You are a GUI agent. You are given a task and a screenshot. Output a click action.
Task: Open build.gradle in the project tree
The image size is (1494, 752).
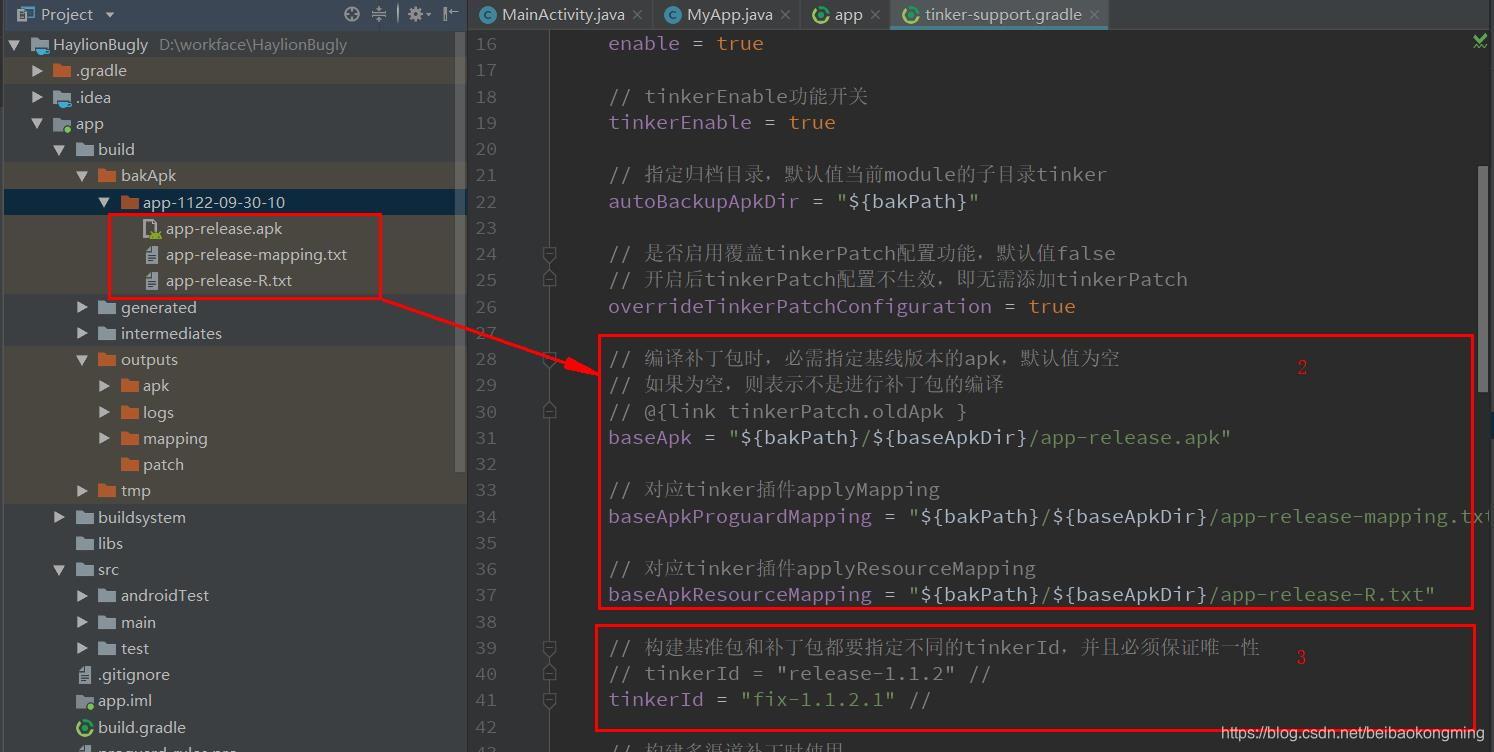point(141,727)
